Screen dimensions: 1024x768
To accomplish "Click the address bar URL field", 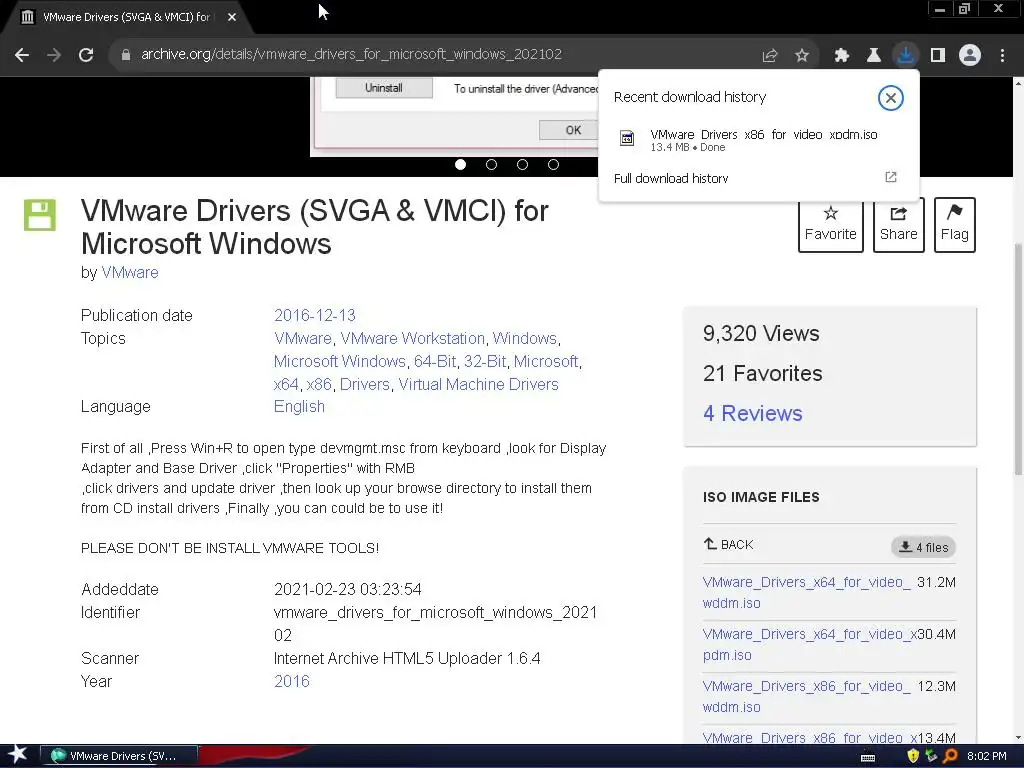I will point(351,55).
